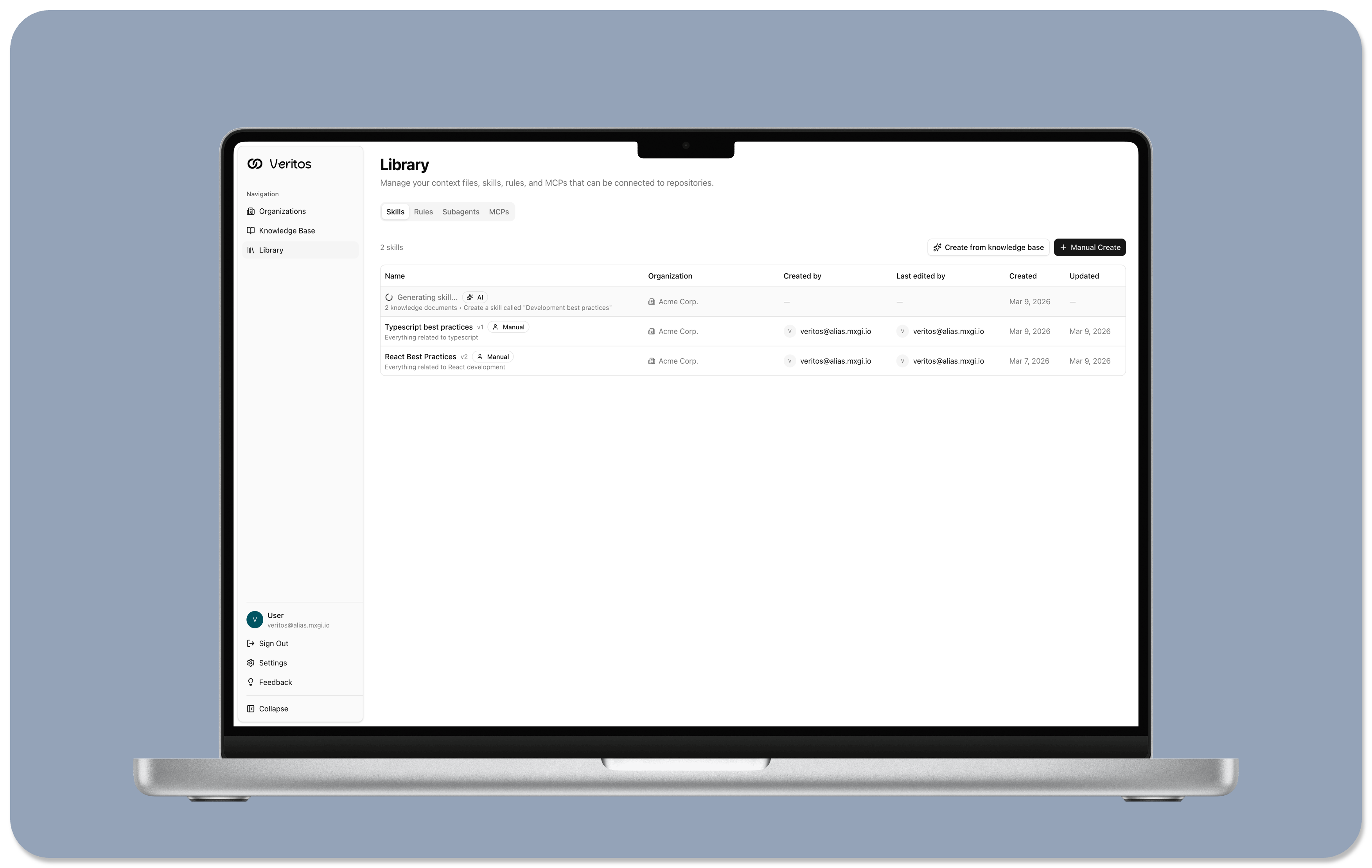
Task: Open the React Best Practices skill
Action: [420, 357]
